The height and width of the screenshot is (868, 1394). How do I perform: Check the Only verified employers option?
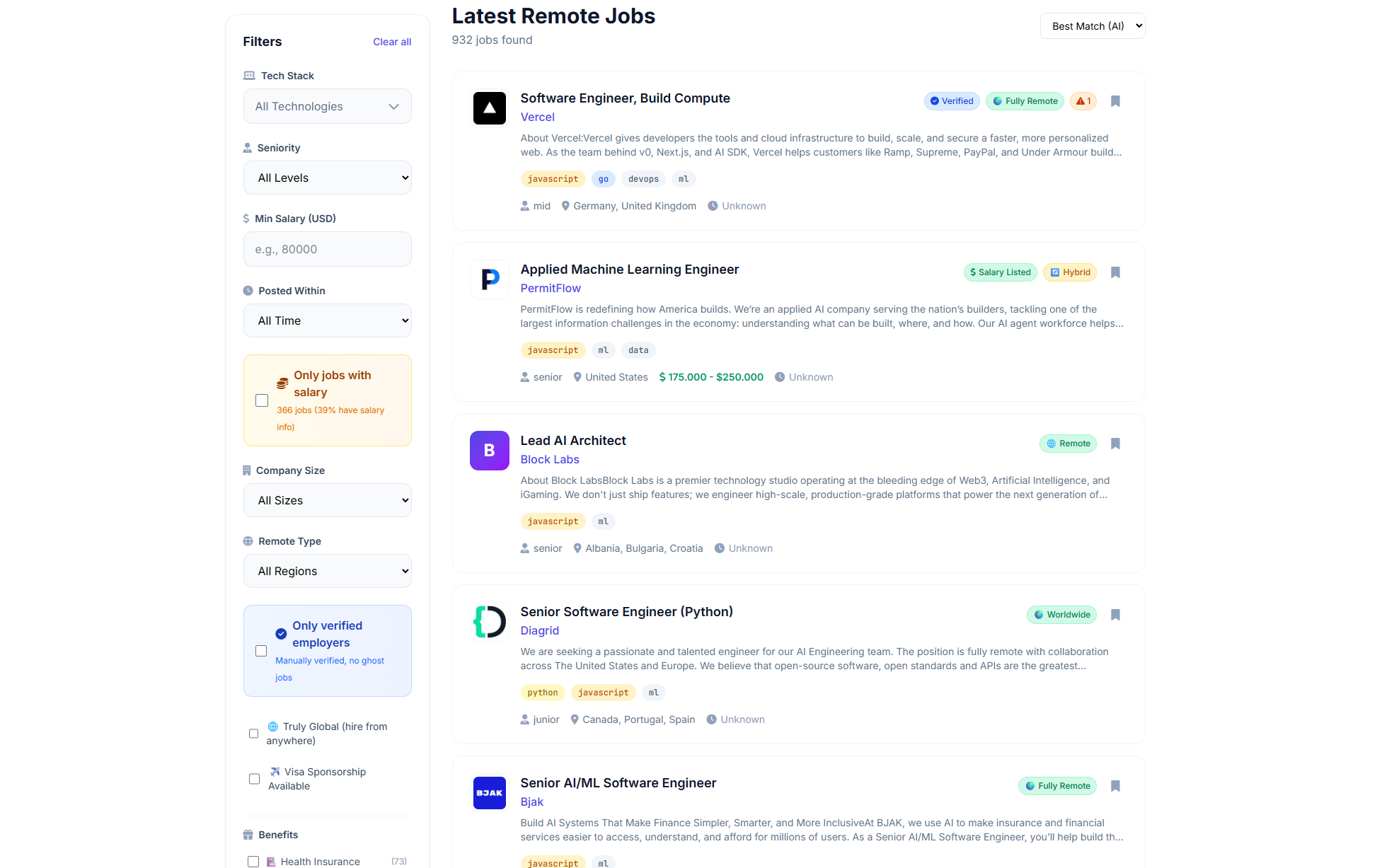point(261,650)
